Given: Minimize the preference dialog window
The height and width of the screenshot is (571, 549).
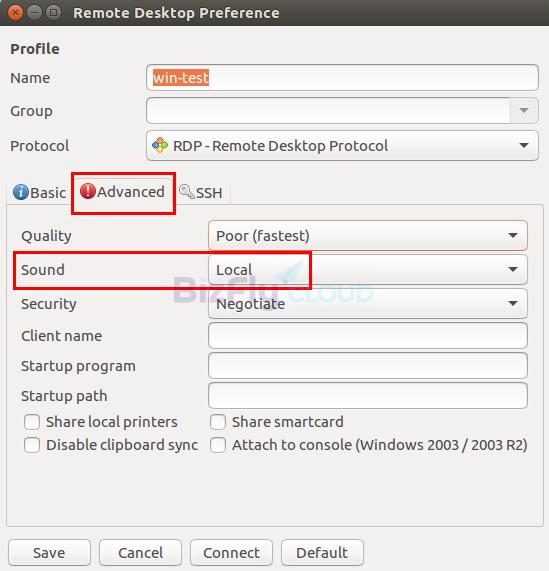Looking at the screenshot, I should 35,13.
